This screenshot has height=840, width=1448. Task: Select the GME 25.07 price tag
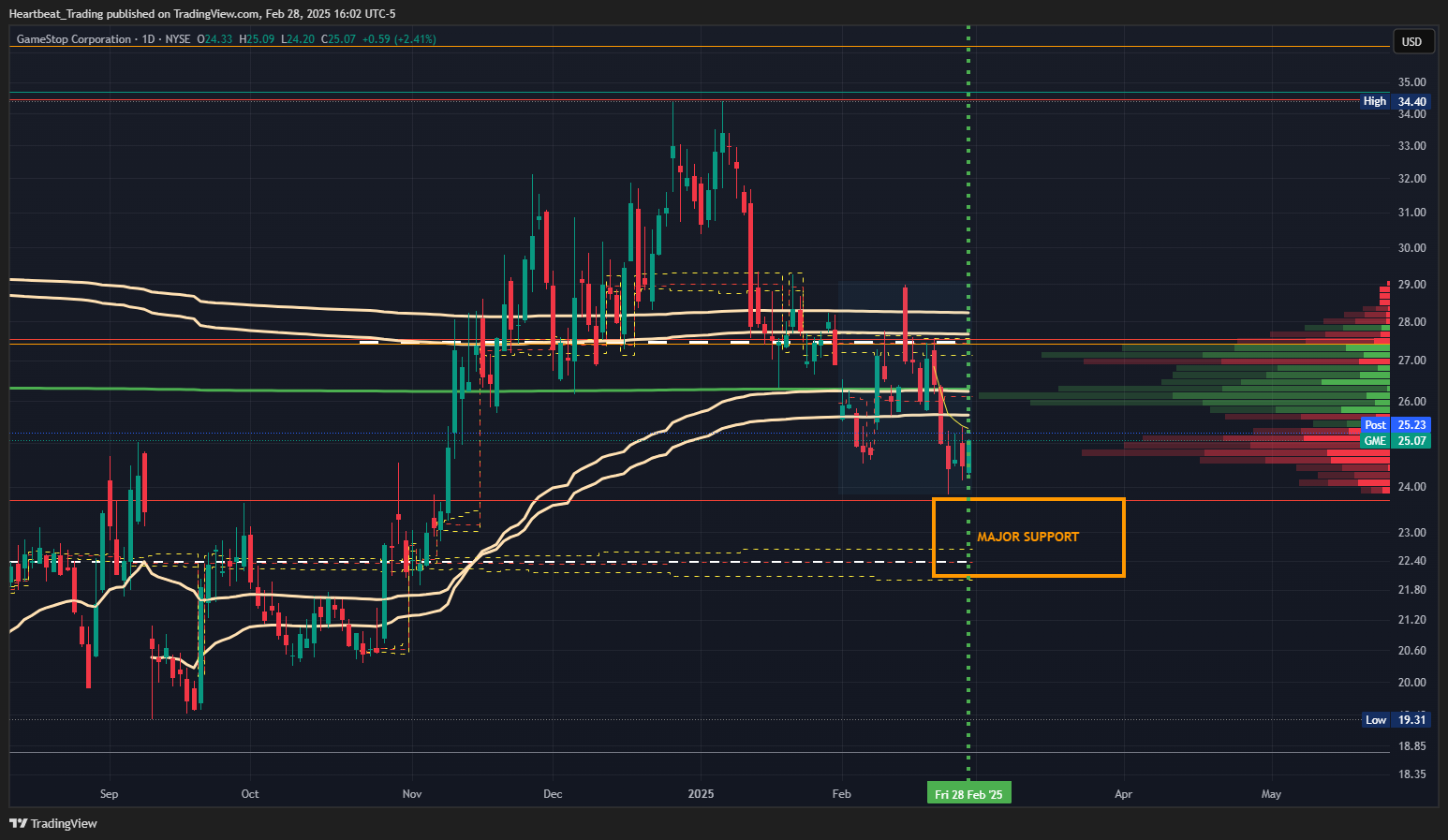click(x=1395, y=441)
